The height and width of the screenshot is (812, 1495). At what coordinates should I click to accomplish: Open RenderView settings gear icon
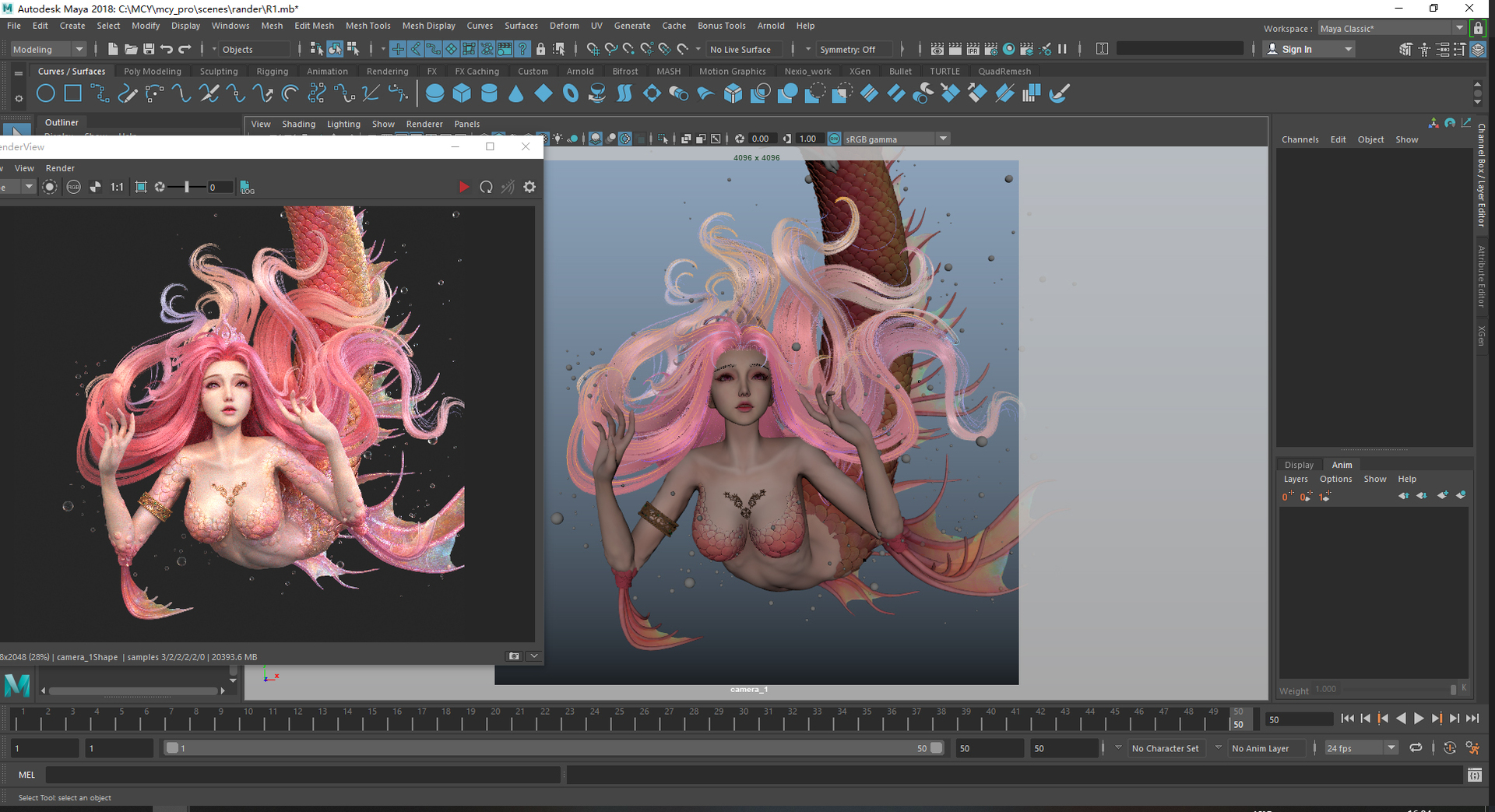(x=529, y=187)
